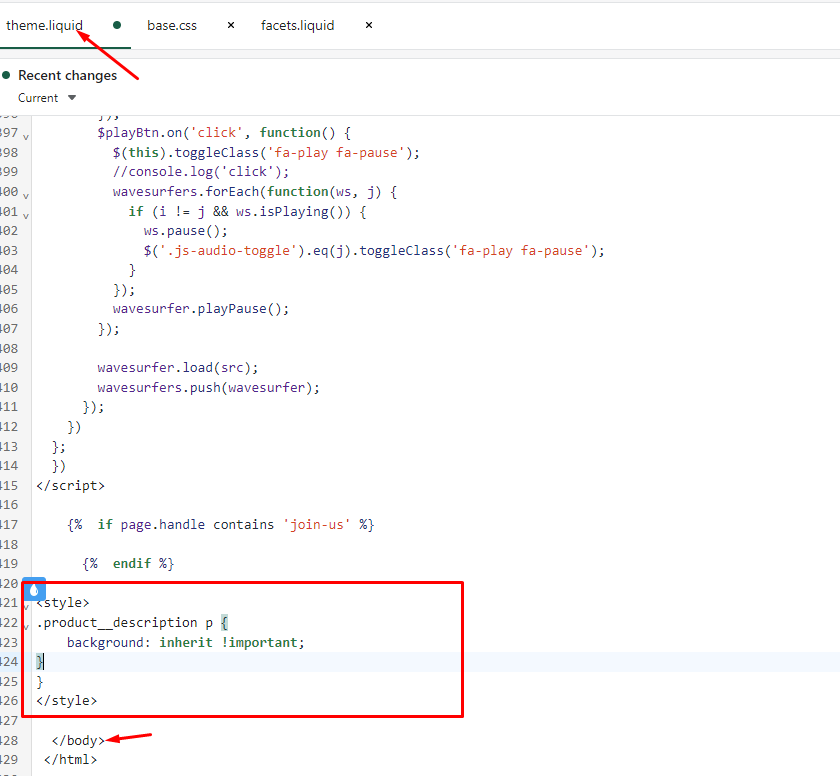The width and height of the screenshot is (840, 776).
Task: Close the base.css tab
Action: [x=231, y=25]
